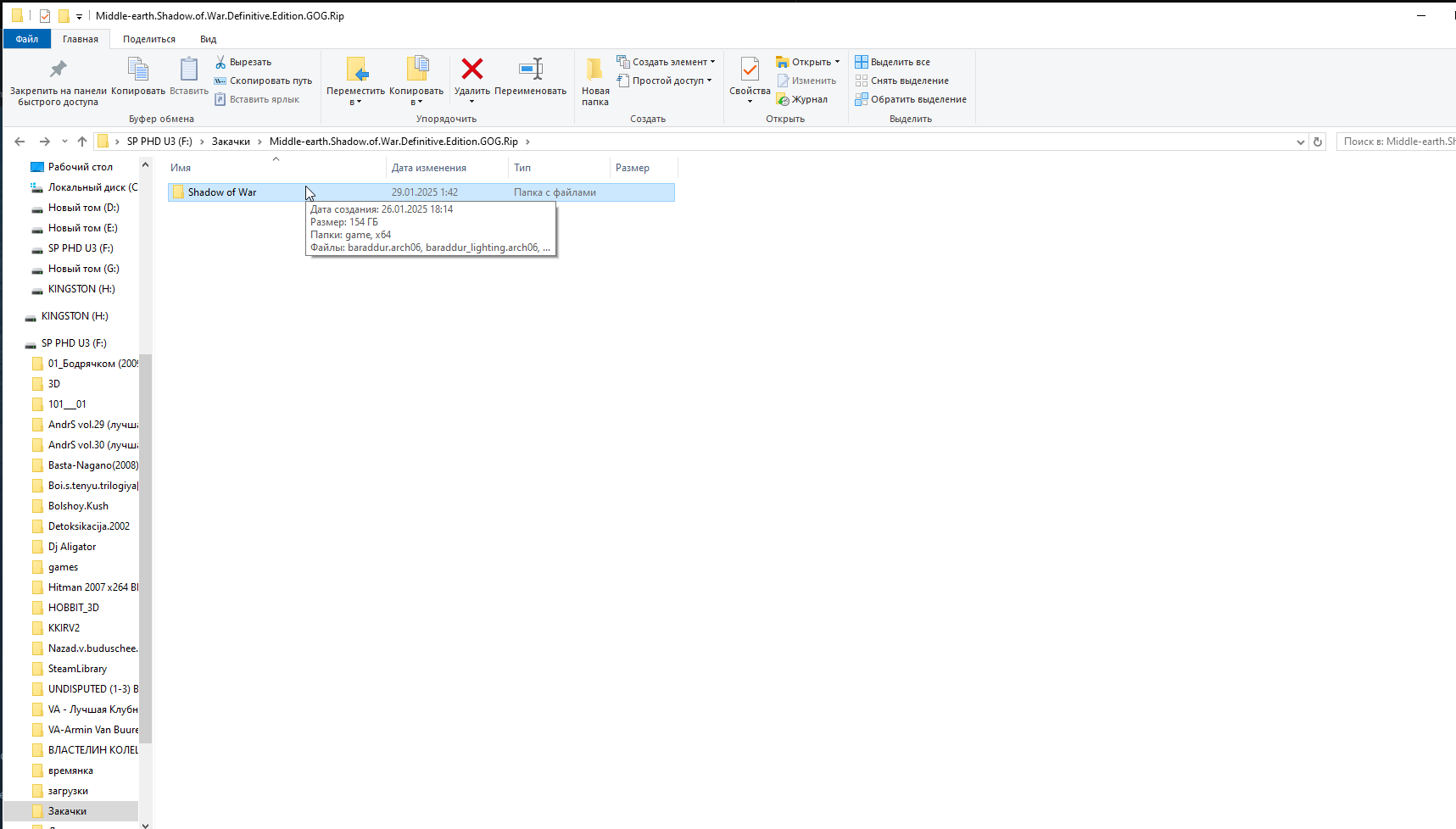The height and width of the screenshot is (829, 1456).
Task: Click the Переименовать rename icon
Action: point(531,69)
